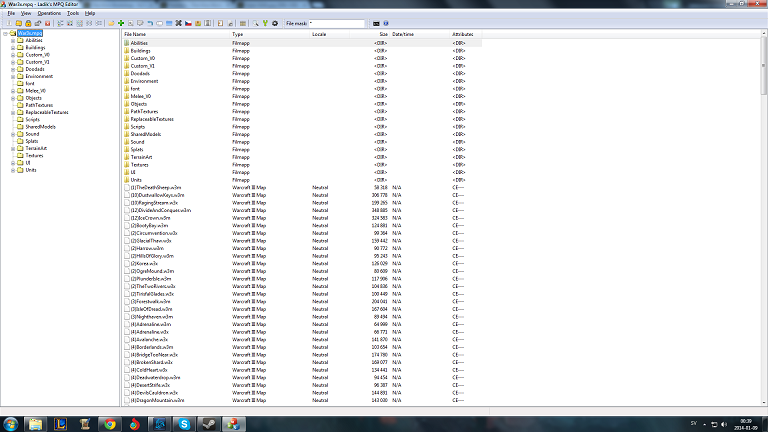Click the white rename-box toolbar icon
The width and height of the screenshot is (768, 432).
click(x=159, y=23)
